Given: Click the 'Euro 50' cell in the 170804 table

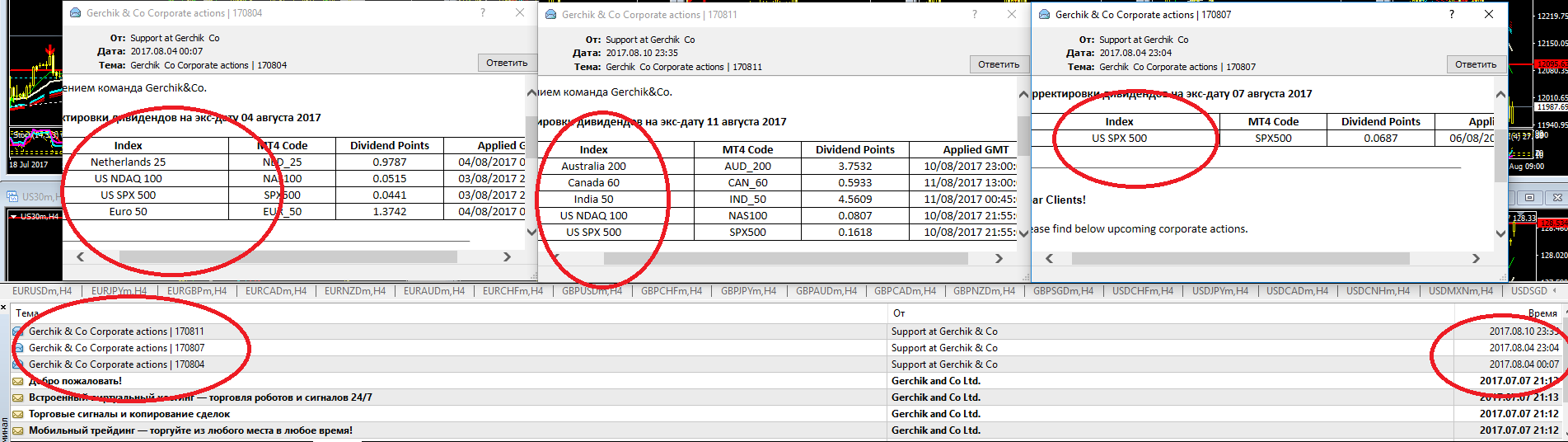Looking at the screenshot, I should tap(128, 211).
